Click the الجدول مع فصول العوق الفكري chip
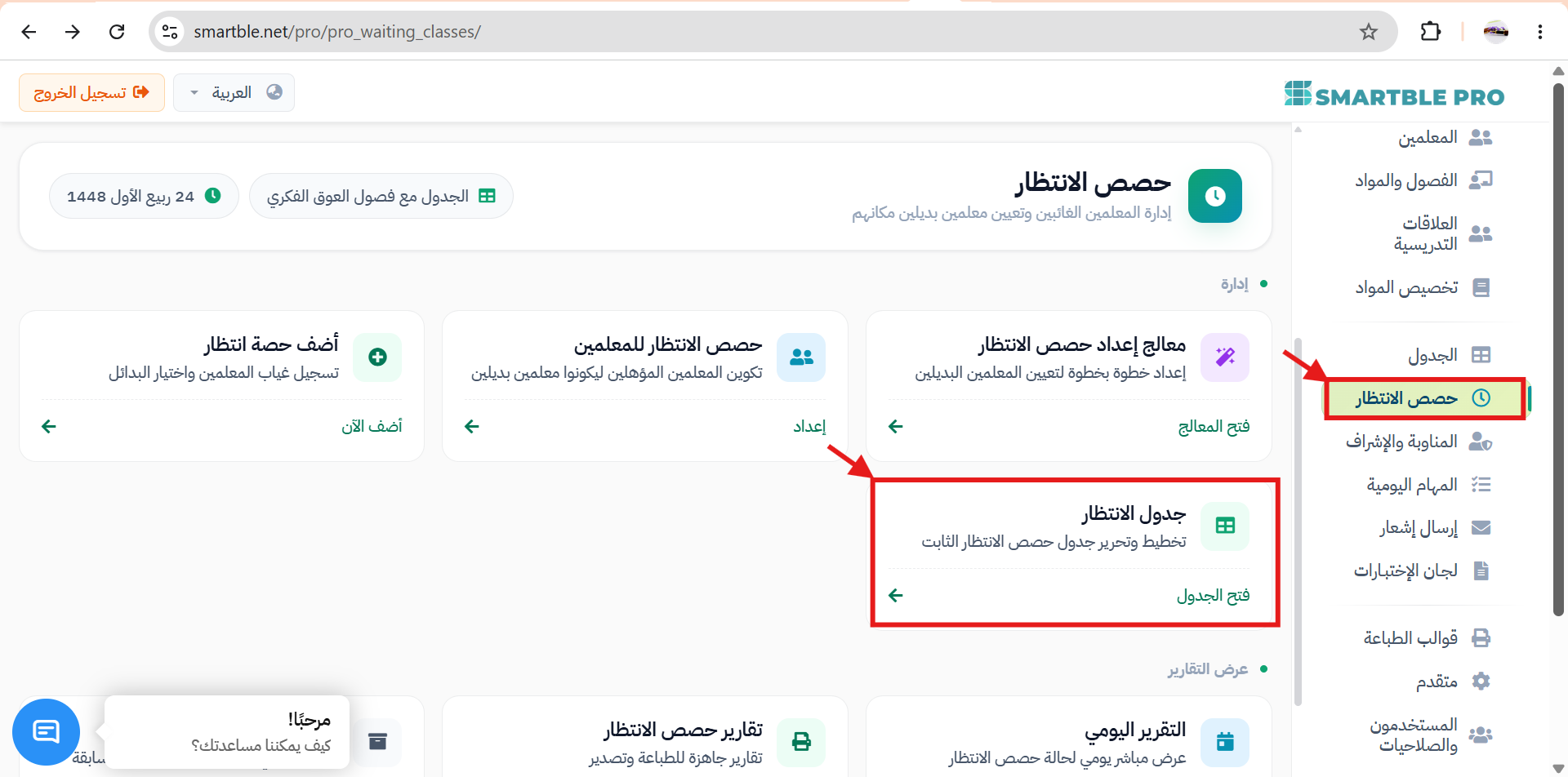 tap(381, 196)
